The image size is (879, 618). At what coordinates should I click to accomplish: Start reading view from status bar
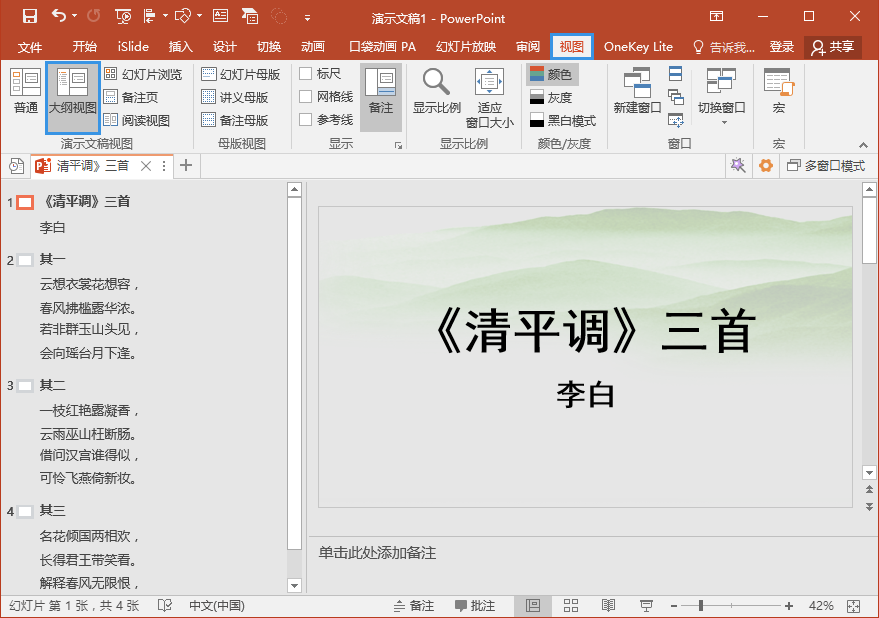(x=608, y=606)
